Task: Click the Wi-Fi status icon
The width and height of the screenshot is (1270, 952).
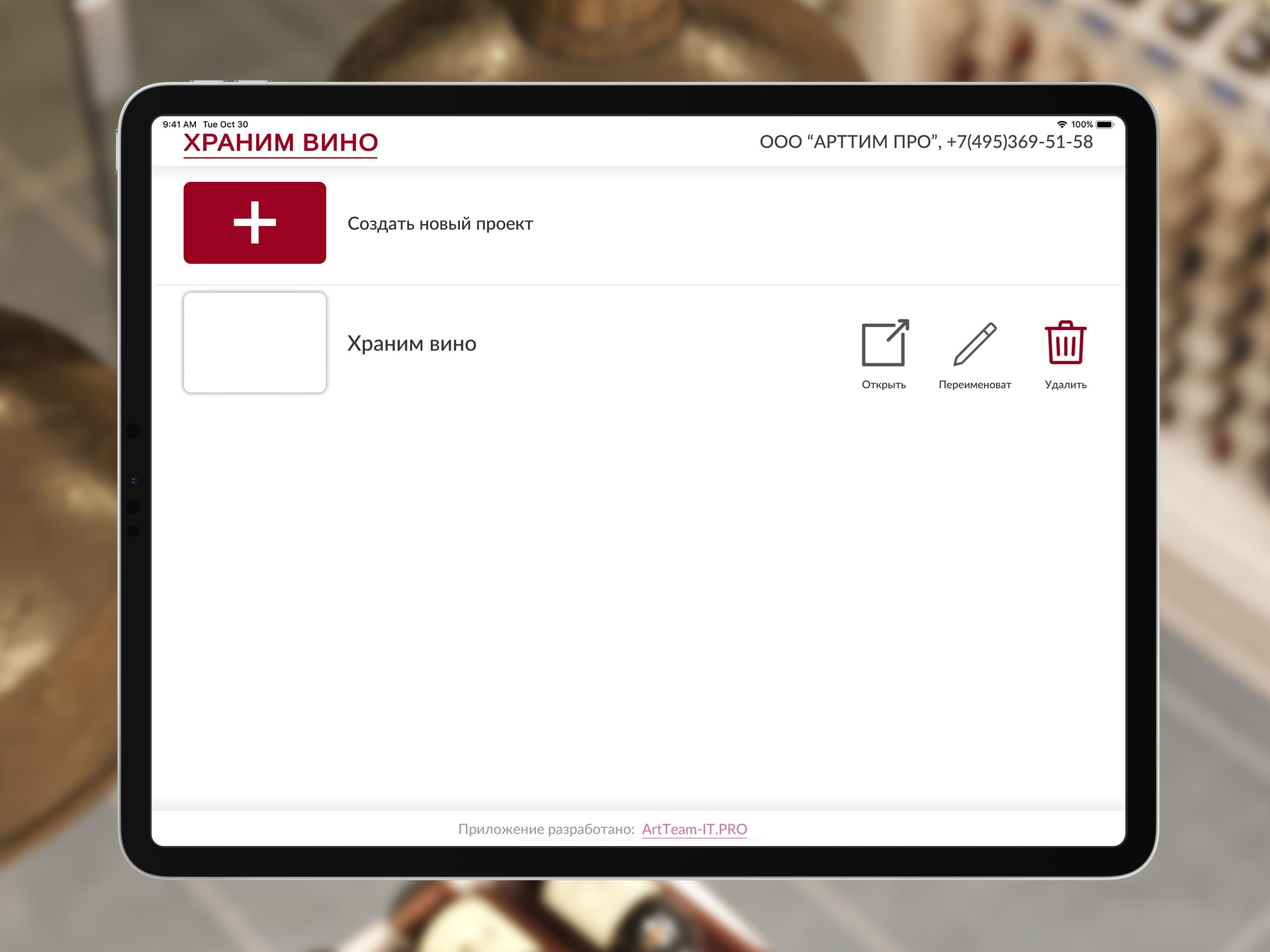Action: [1062, 125]
